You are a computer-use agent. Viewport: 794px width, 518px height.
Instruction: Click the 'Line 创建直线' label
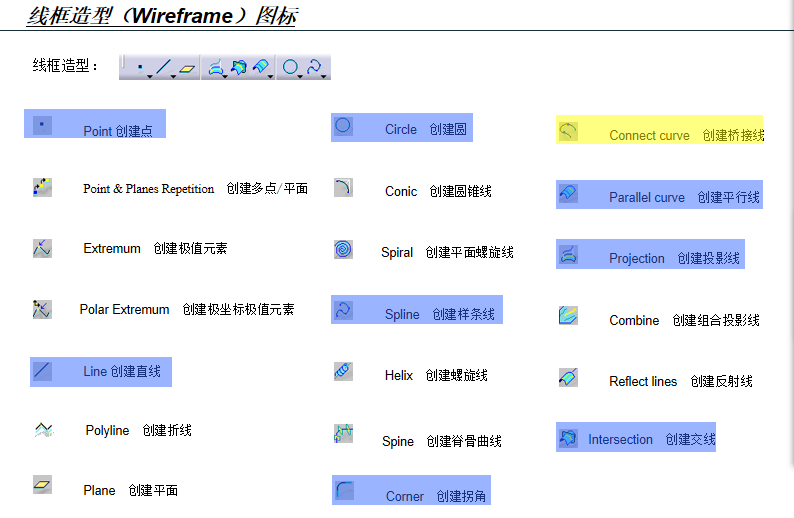click(122, 372)
